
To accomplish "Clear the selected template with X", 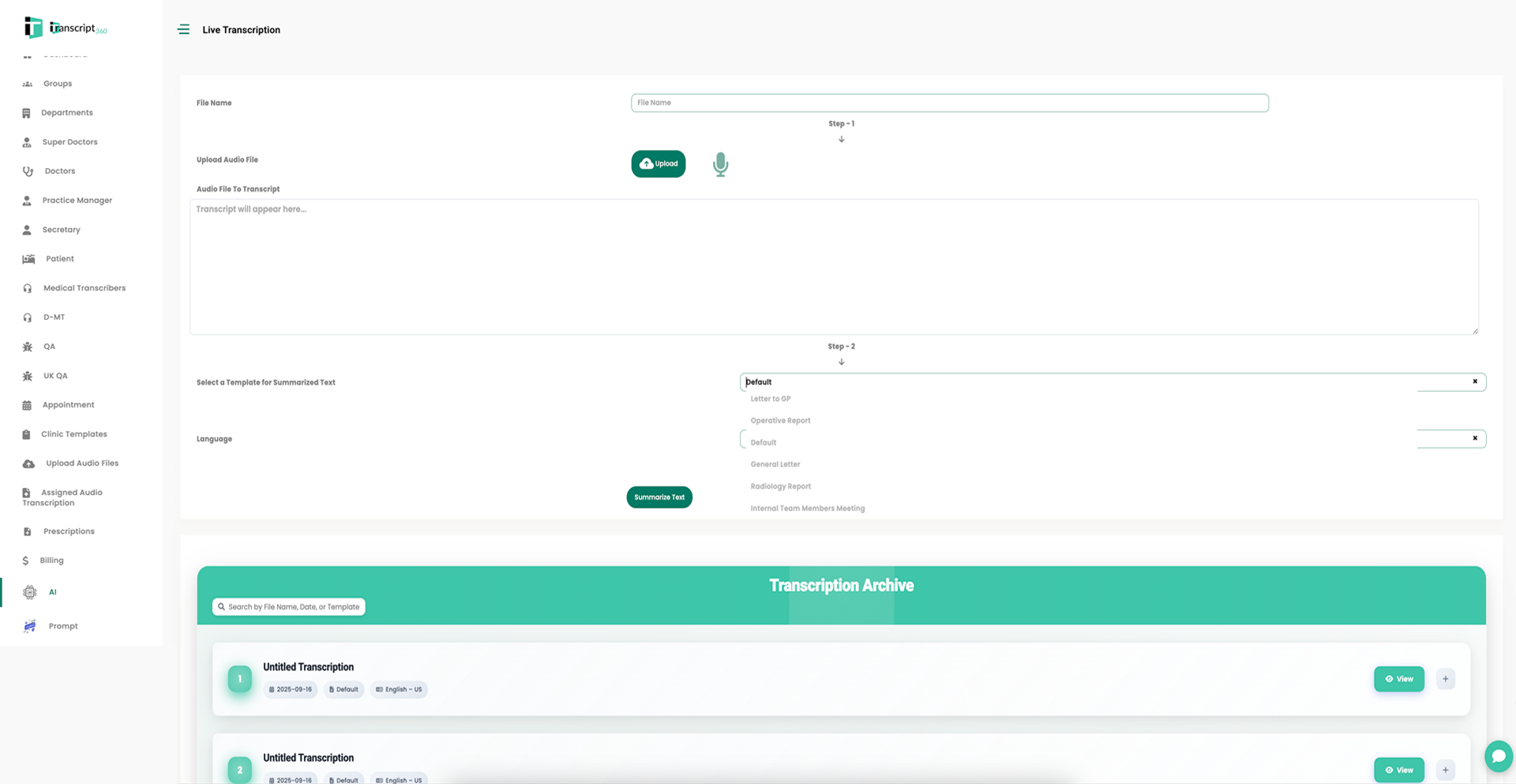I will [1474, 381].
